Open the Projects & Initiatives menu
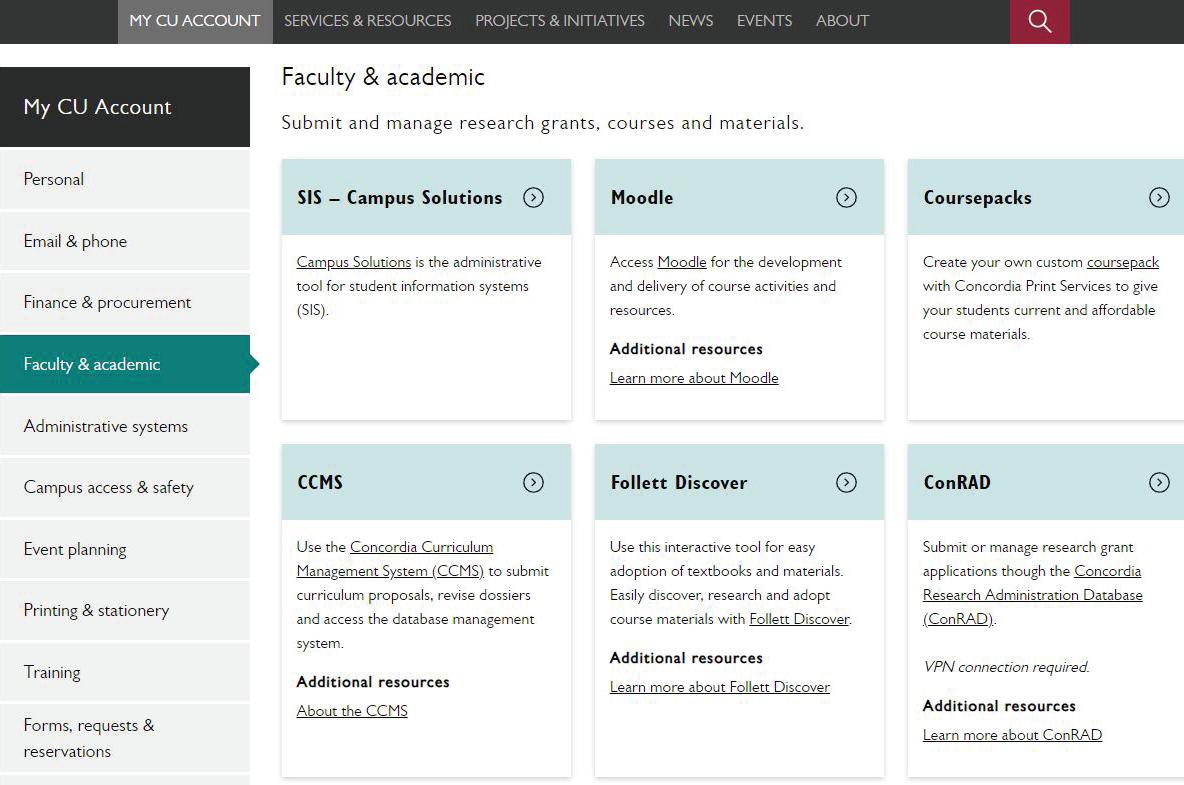1184x785 pixels. click(559, 21)
